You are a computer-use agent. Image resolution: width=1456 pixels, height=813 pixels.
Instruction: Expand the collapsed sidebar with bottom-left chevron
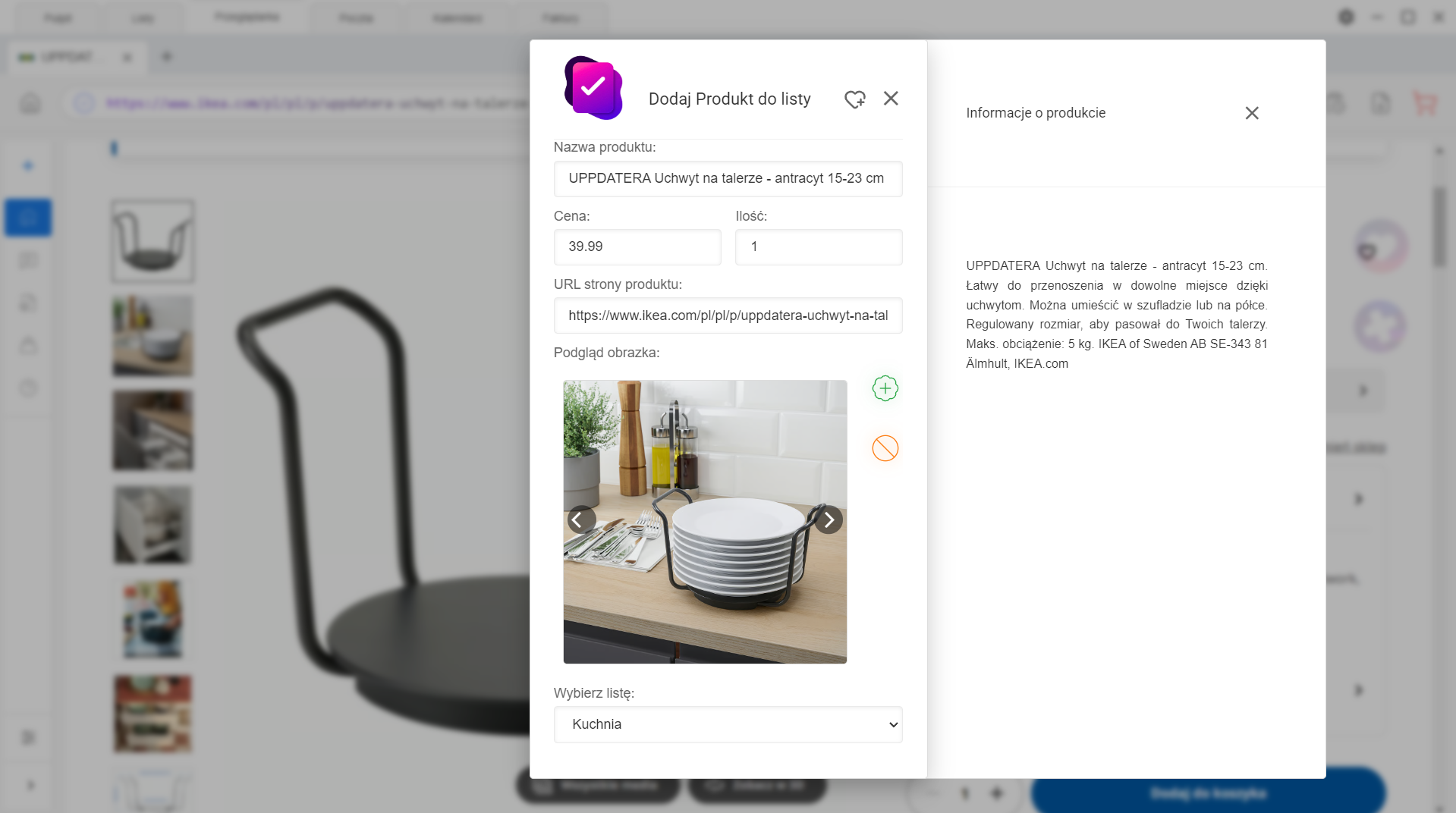point(29,785)
